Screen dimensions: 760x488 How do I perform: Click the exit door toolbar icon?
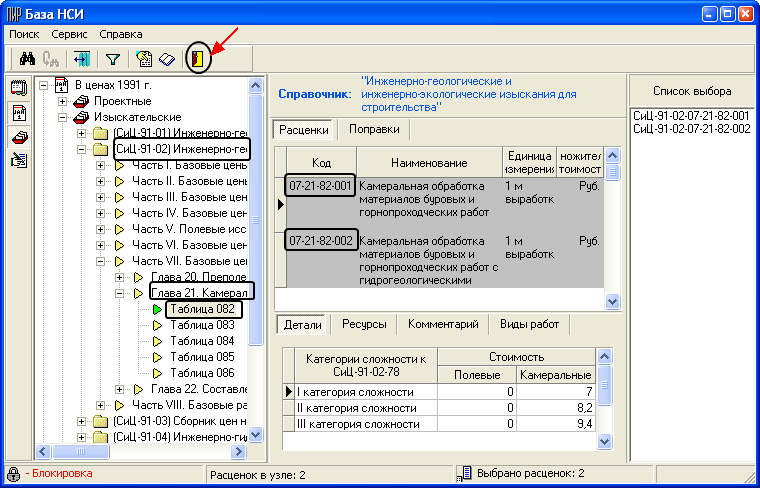(198, 59)
